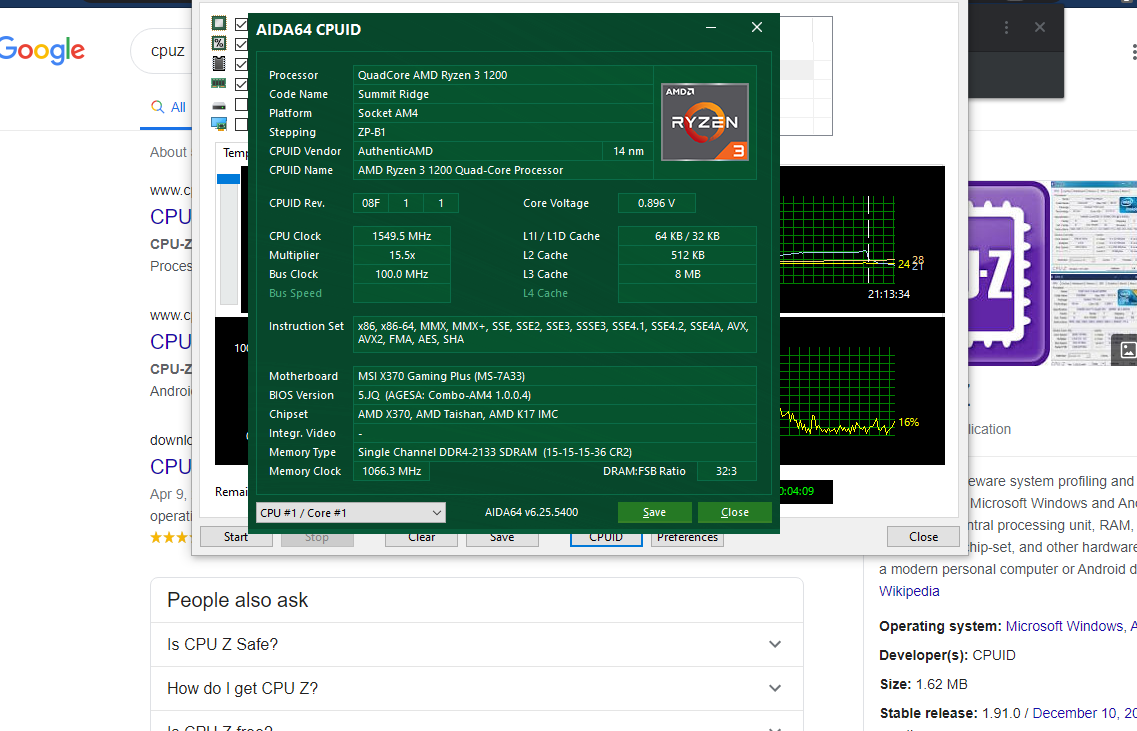
Task: Click the temperature graph in stability test
Action: (861, 239)
